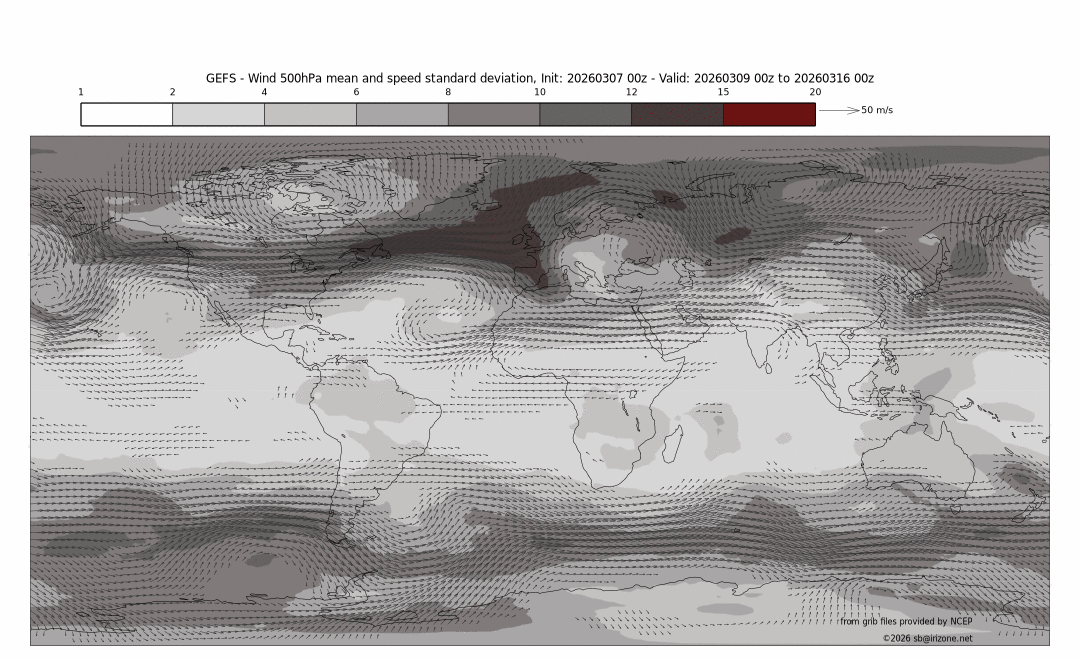Image resolution: width=1080 pixels, height=658 pixels.
Task: Select the 8–10 gray colorbar segment
Action: (x=493, y=114)
